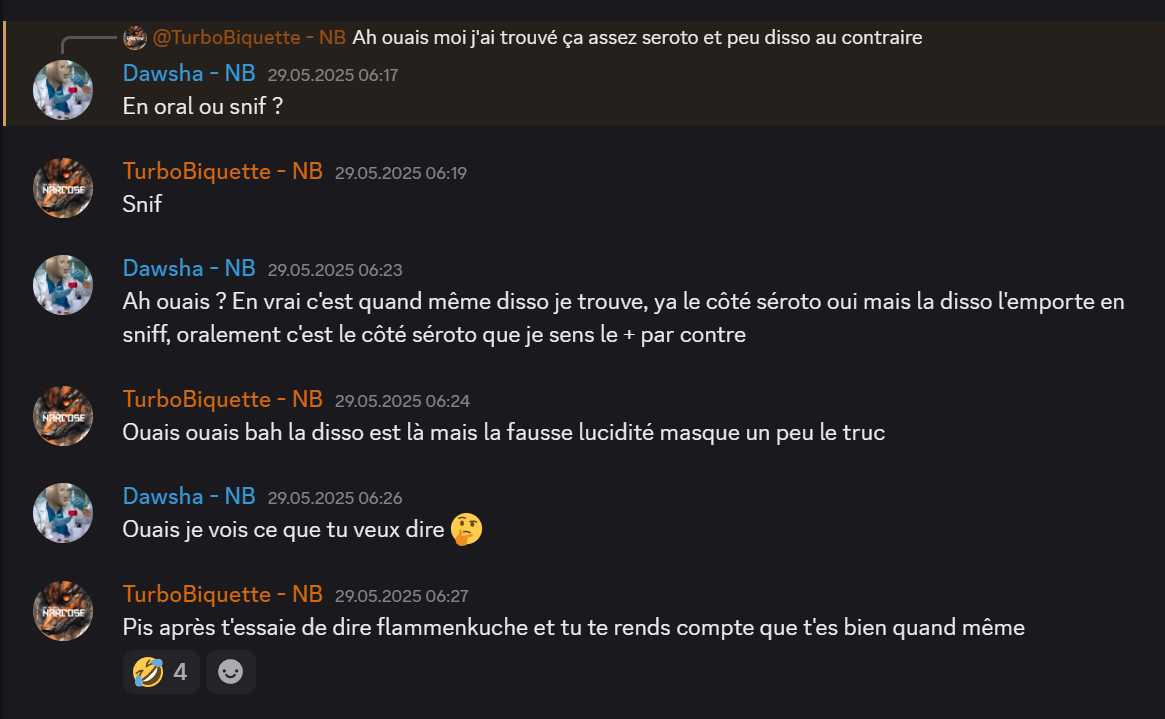Click the message text "Snif"
1165x719 pixels.
142,204
